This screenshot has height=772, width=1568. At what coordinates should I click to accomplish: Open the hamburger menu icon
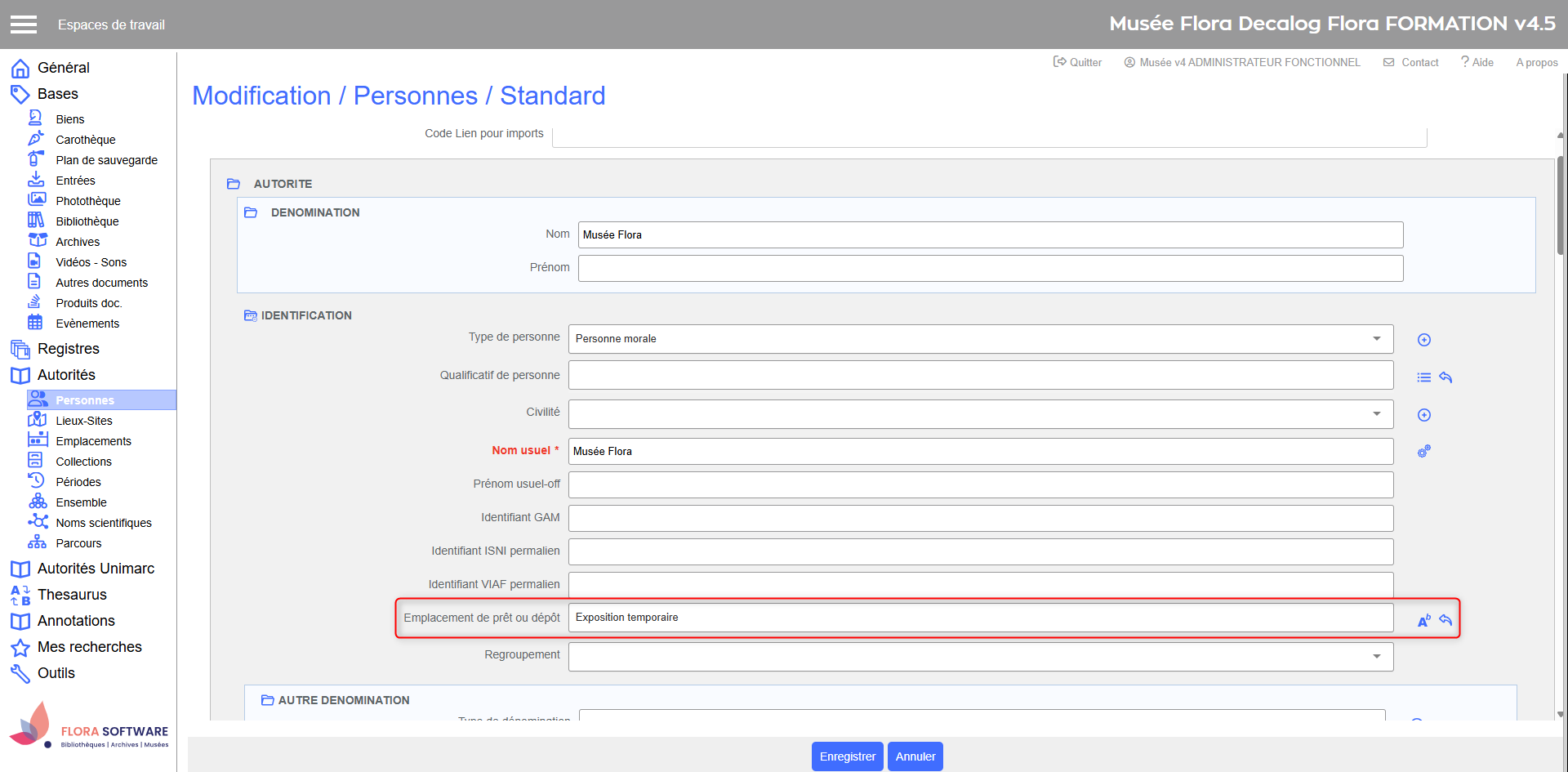[x=24, y=25]
